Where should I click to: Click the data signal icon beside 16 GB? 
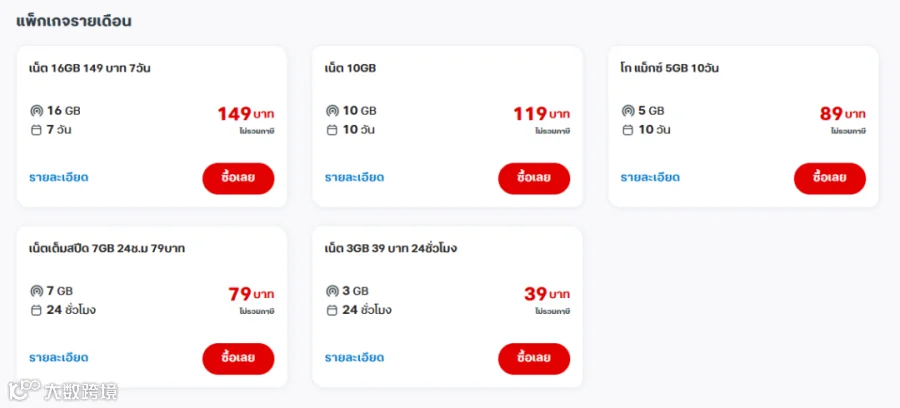click(36, 111)
